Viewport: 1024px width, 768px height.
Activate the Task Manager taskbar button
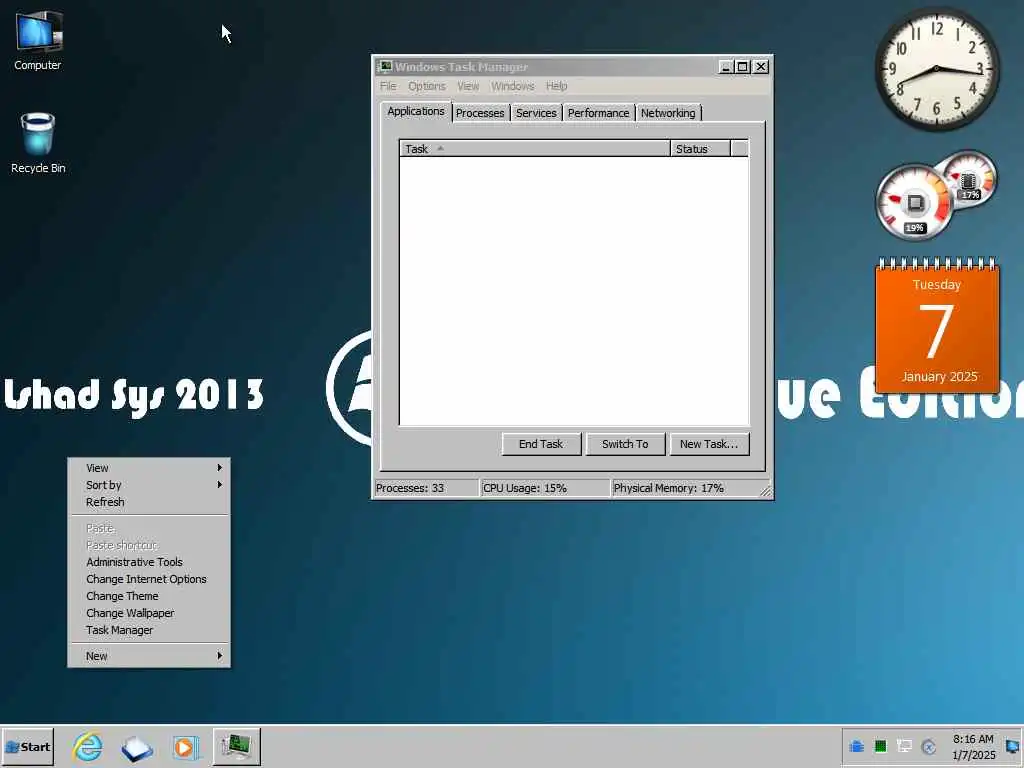[236, 746]
